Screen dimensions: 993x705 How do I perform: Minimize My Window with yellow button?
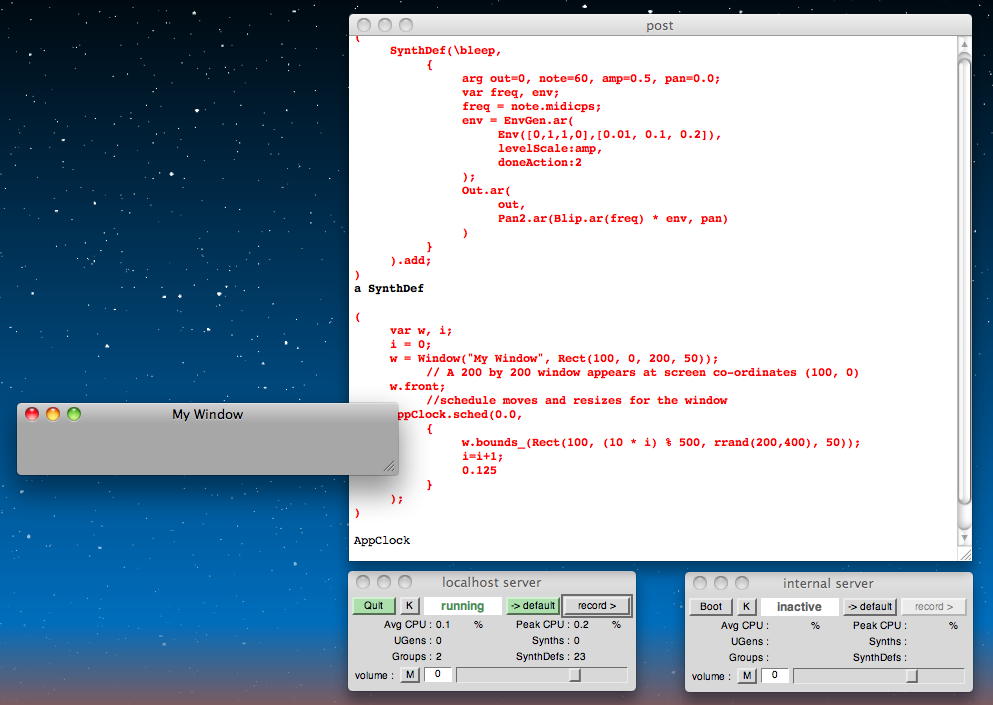tap(53, 414)
